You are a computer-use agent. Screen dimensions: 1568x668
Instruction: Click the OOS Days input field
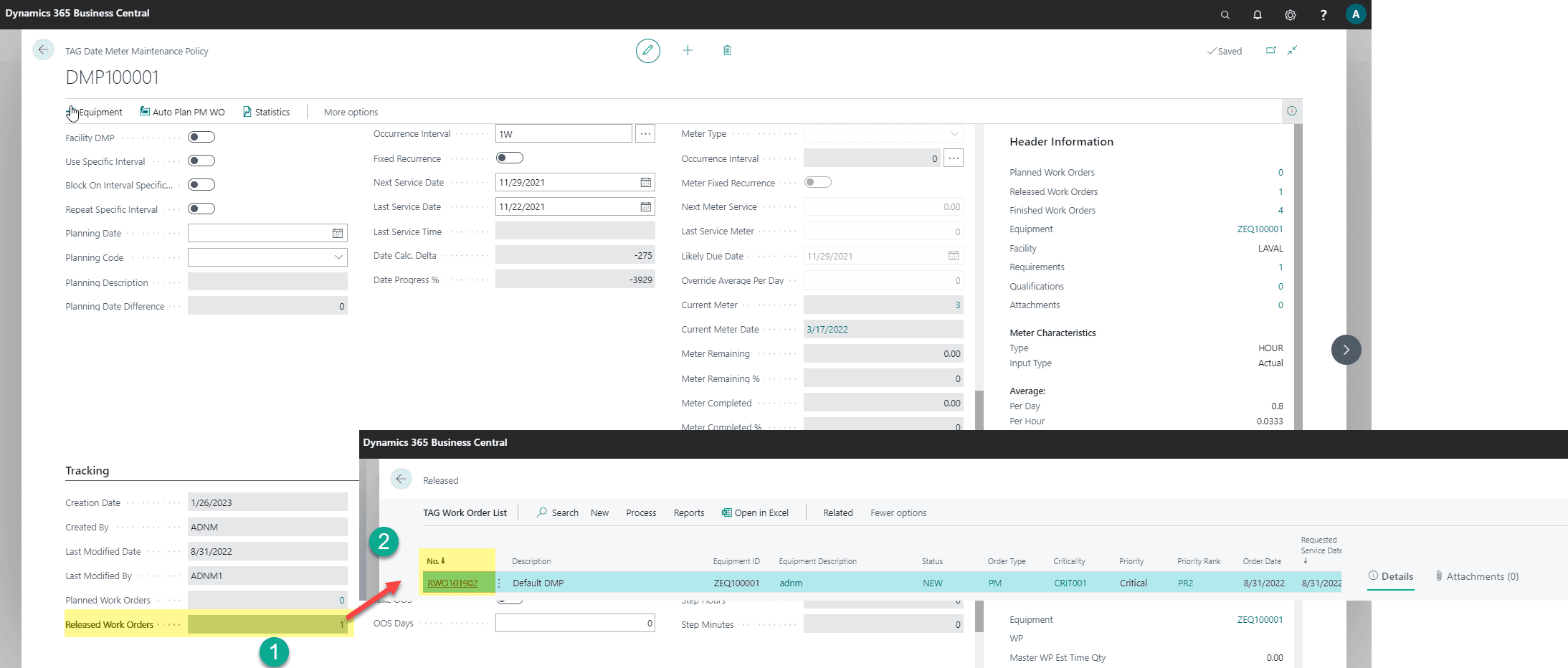575,623
